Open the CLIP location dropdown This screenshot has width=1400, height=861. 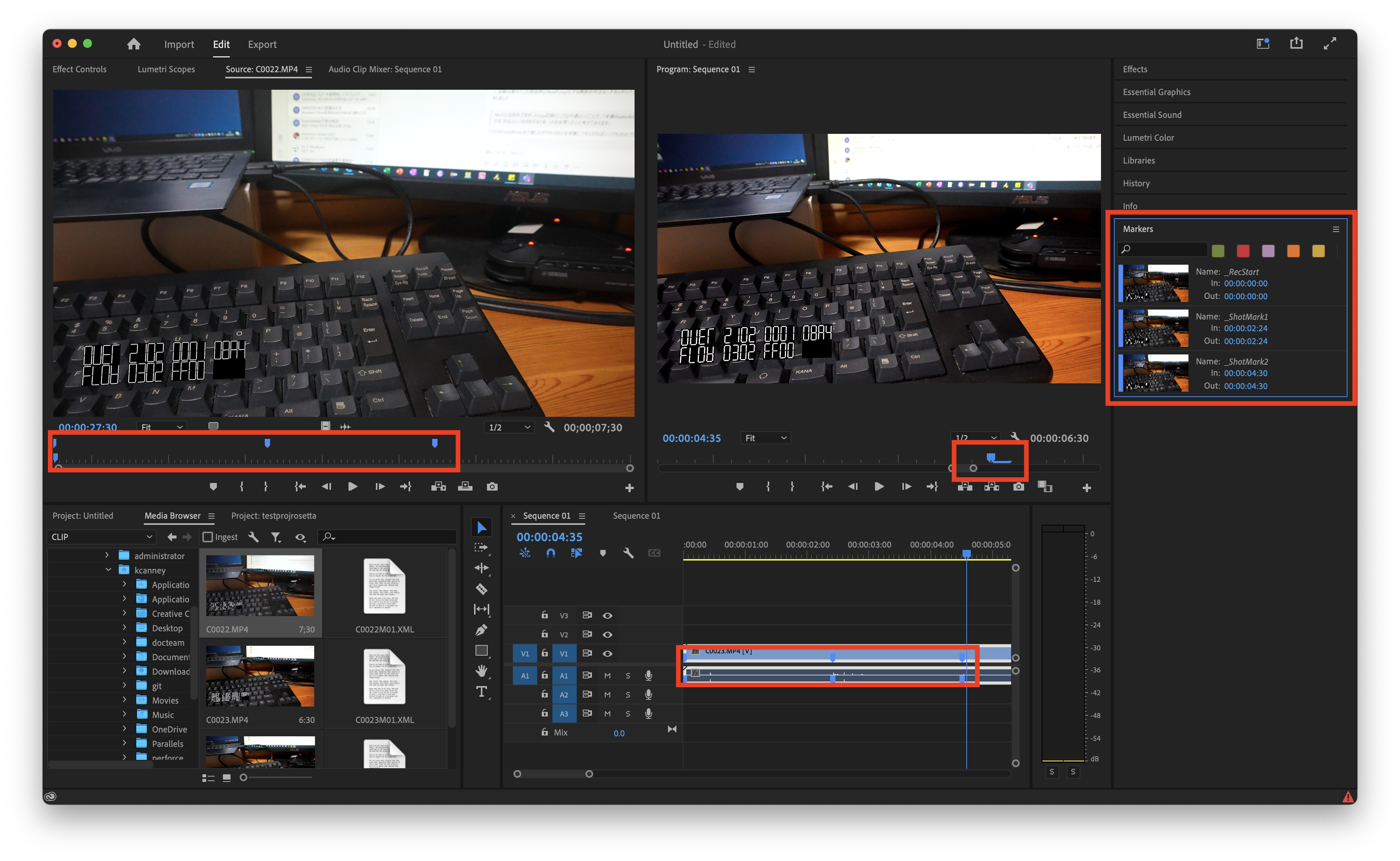click(101, 537)
